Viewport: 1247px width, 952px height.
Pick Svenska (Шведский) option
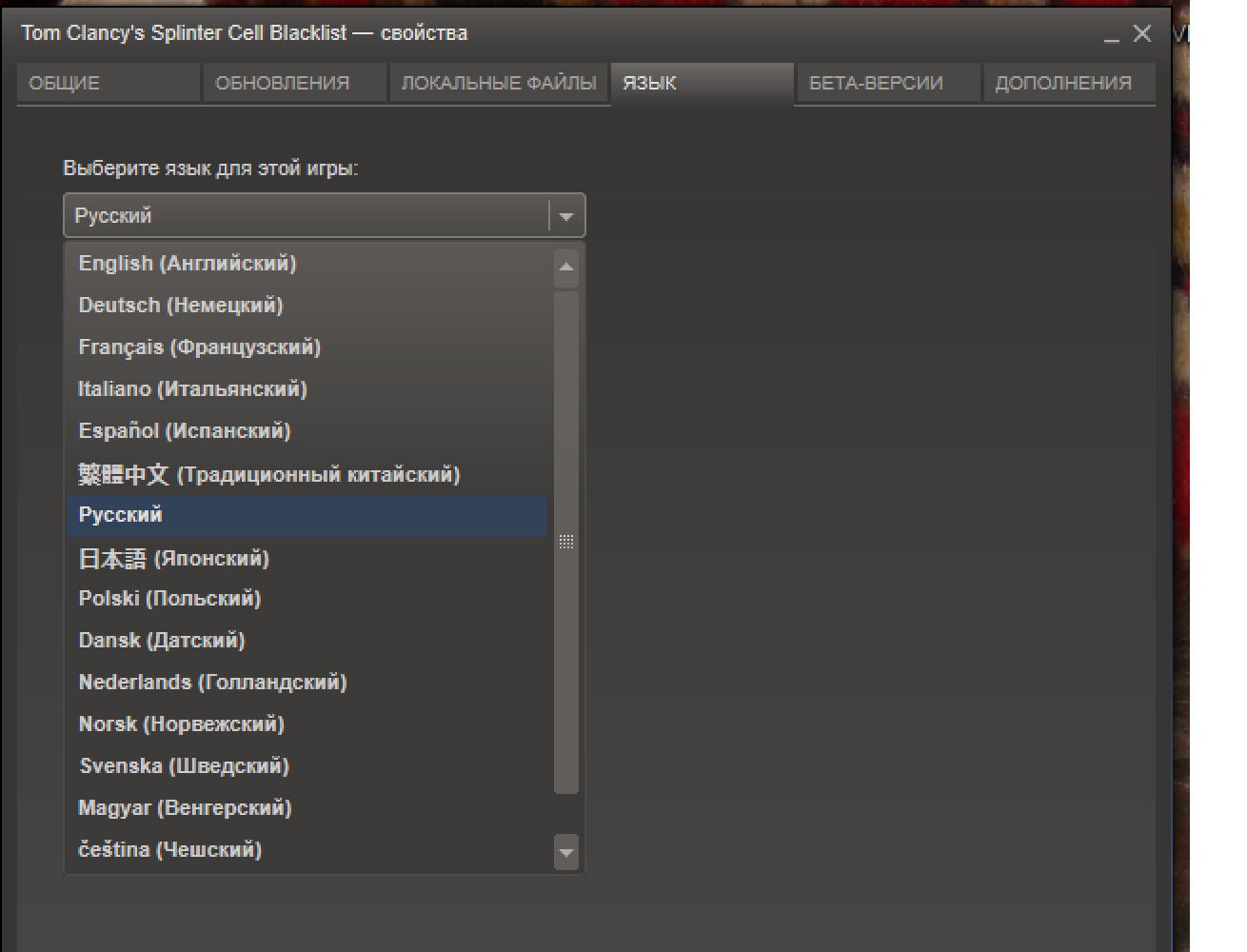(x=307, y=766)
